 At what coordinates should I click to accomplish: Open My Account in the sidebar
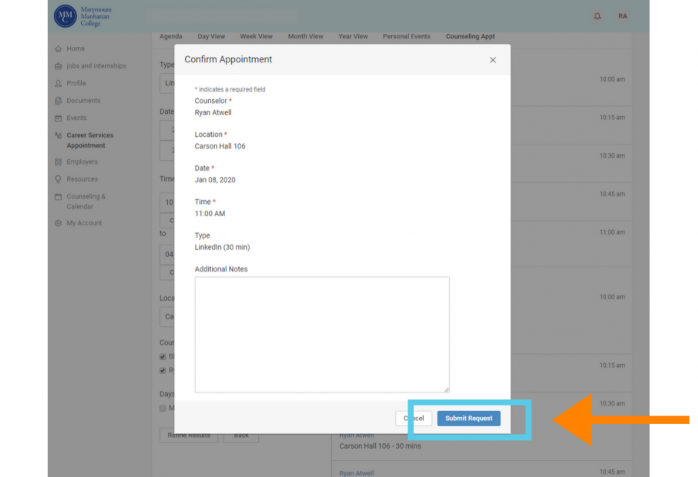pos(84,223)
